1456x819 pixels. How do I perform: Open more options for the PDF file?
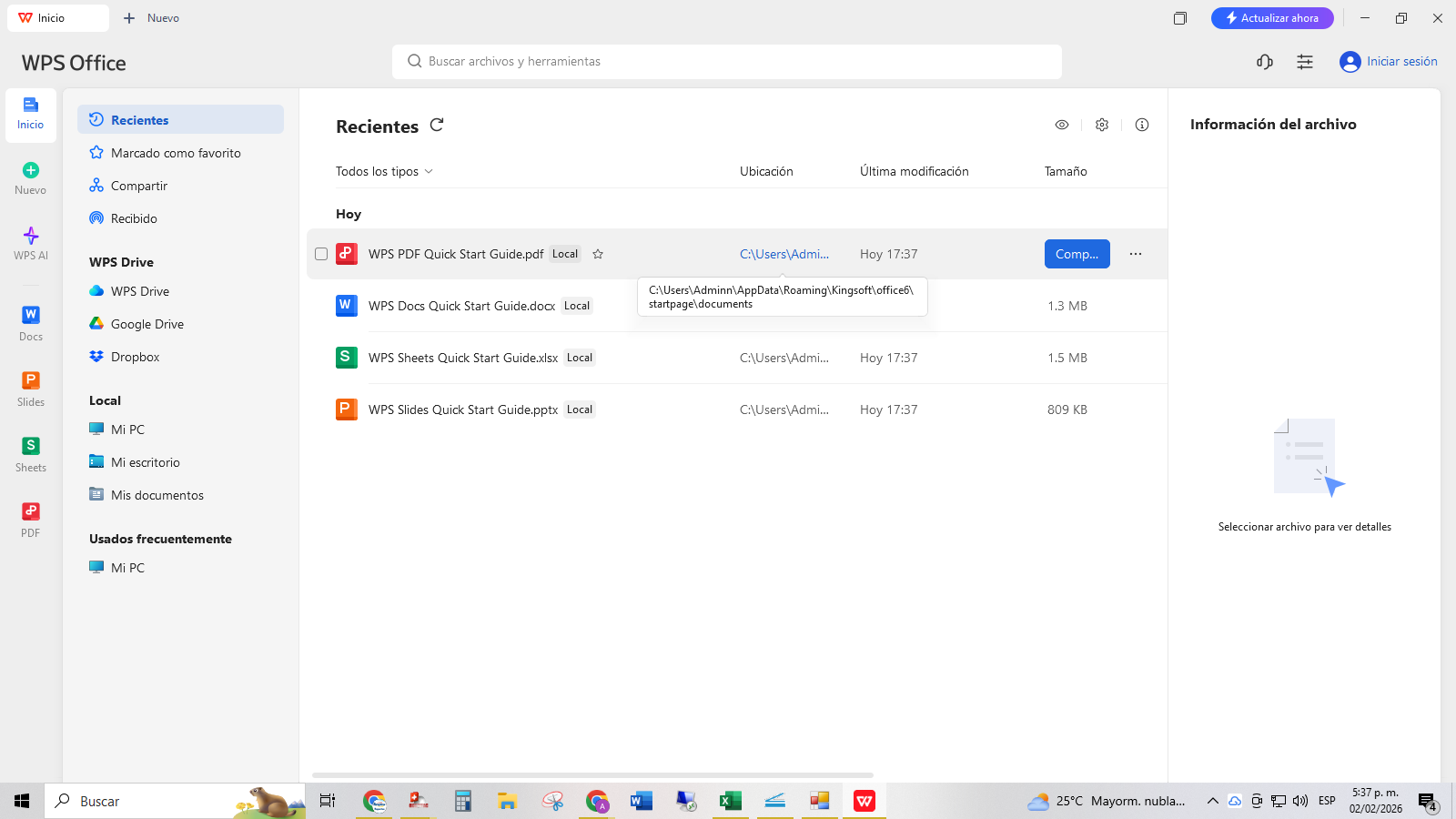click(x=1136, y=254)
